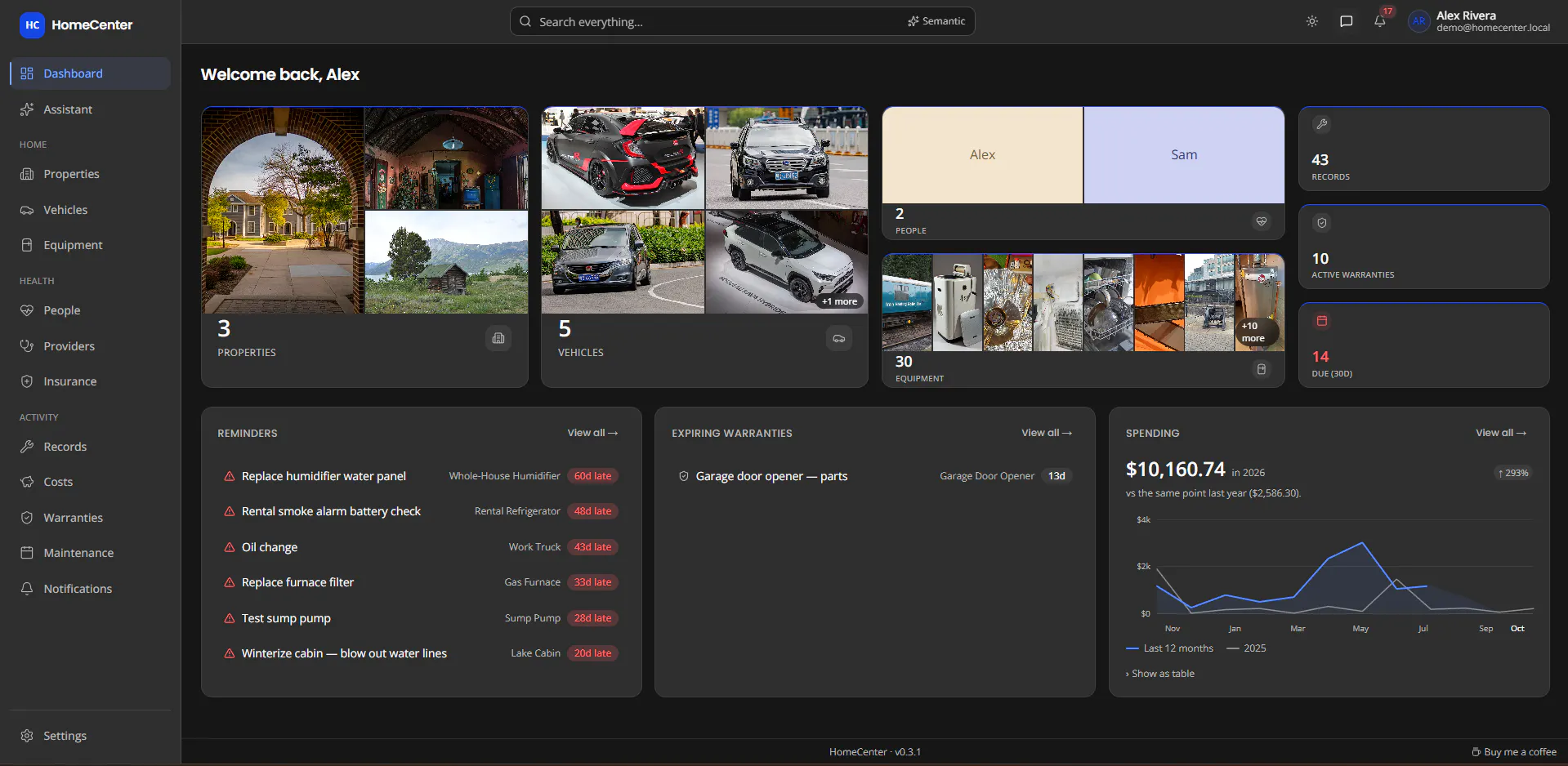Image resolution: width=1568 pixels, height=766 pixels.
Task: Open Costs sidebar item
Action: (90, 482)
